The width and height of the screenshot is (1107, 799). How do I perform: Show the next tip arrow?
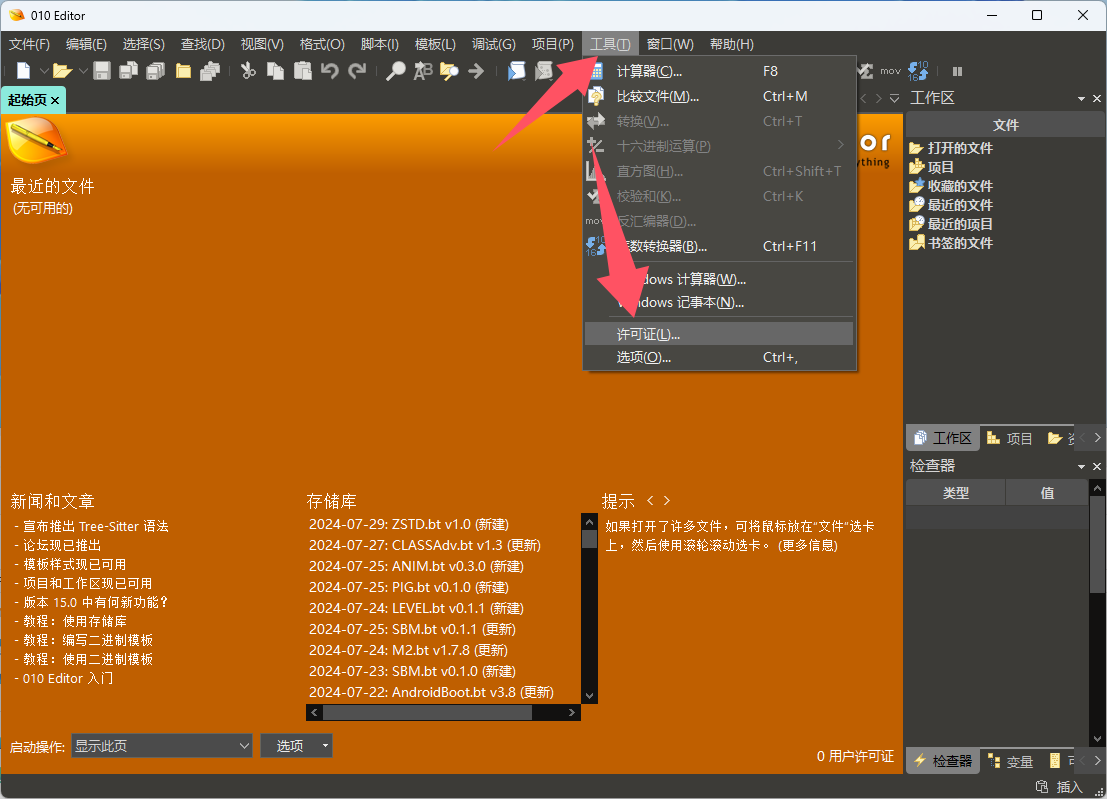point(666,500)
